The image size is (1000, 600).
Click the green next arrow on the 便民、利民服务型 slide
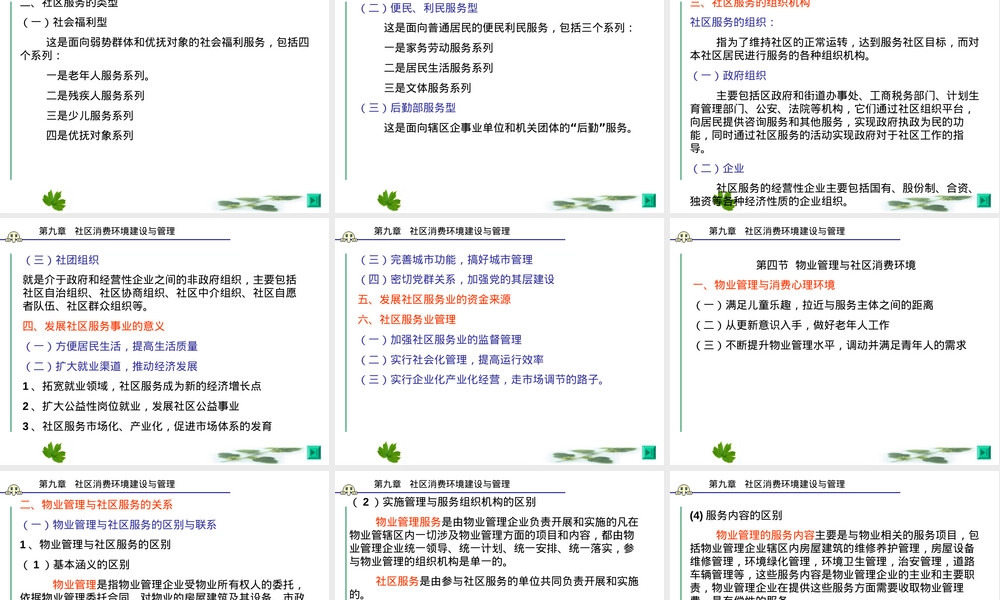649,200
